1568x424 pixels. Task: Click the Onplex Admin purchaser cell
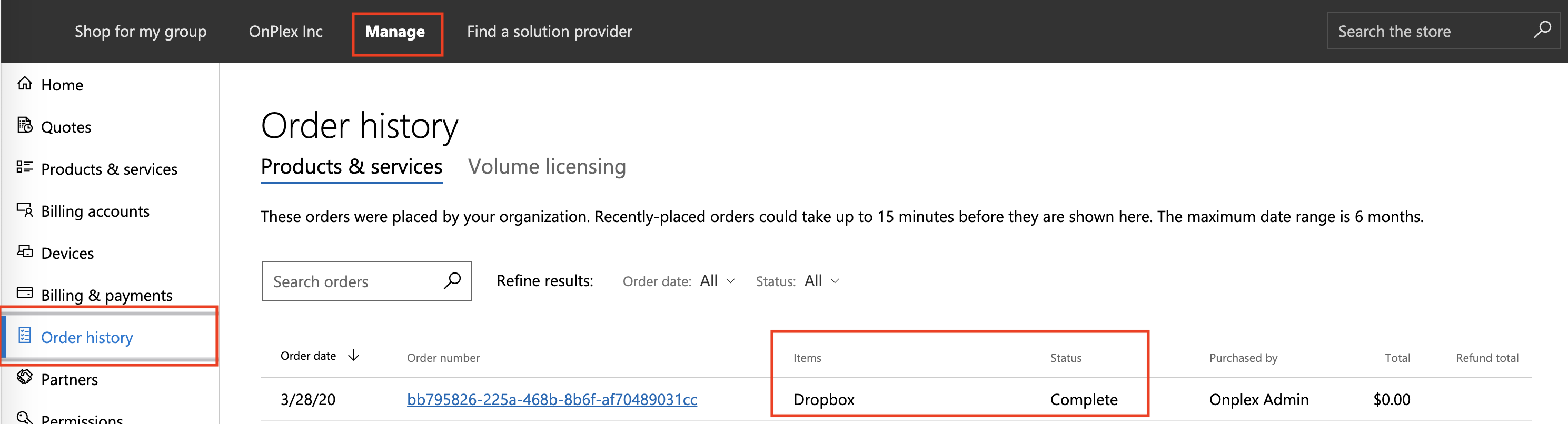point(1258,400)
